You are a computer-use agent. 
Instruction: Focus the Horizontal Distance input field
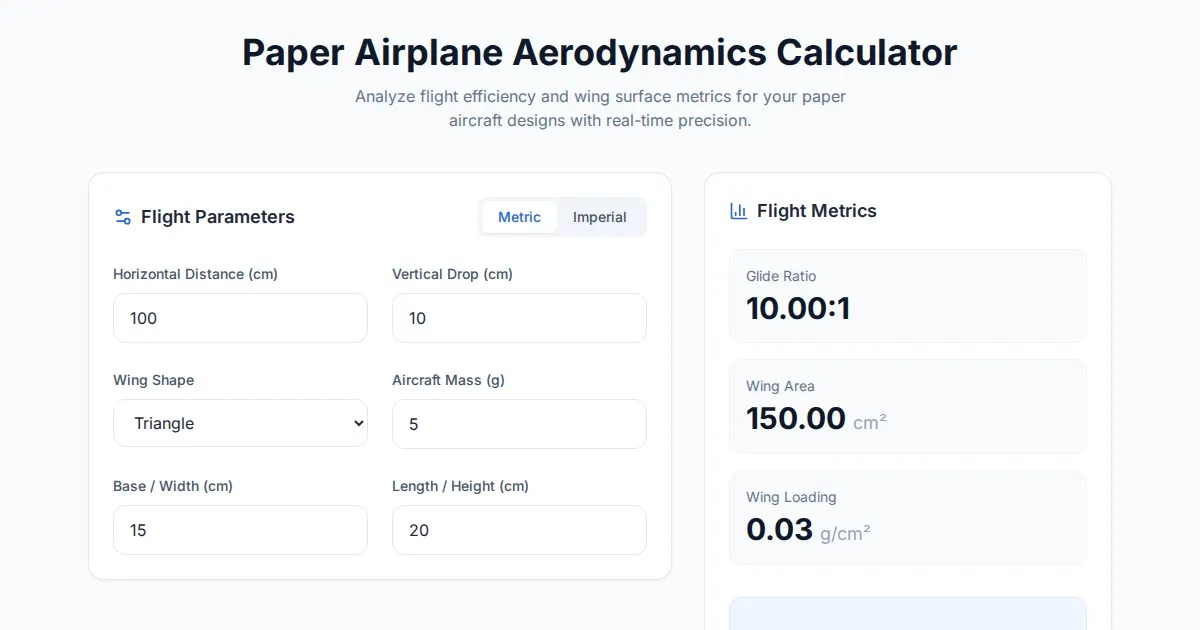click(x=240, y=318)
